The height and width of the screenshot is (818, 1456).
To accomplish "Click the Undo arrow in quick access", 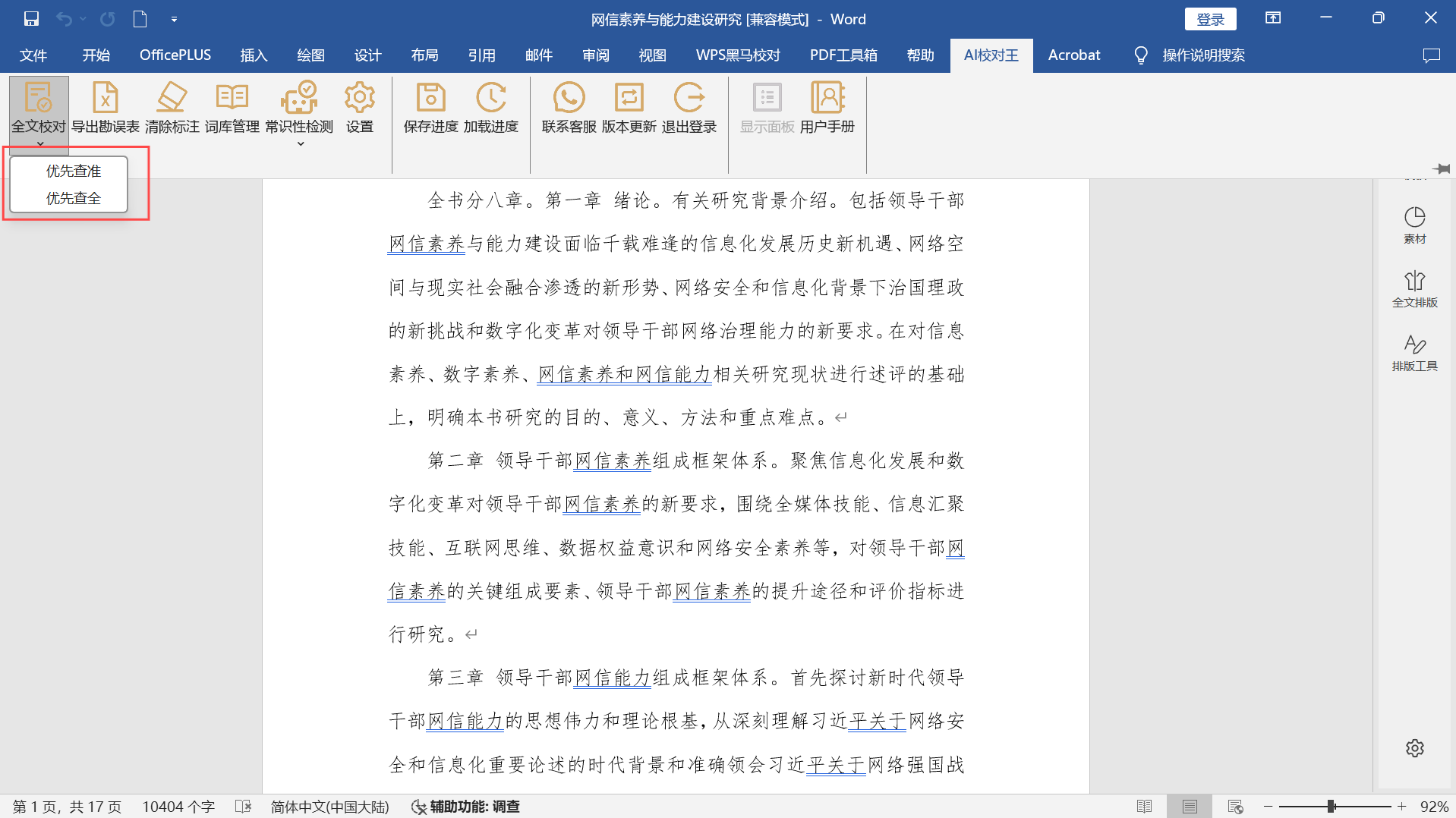I will (x=64, y=19).
